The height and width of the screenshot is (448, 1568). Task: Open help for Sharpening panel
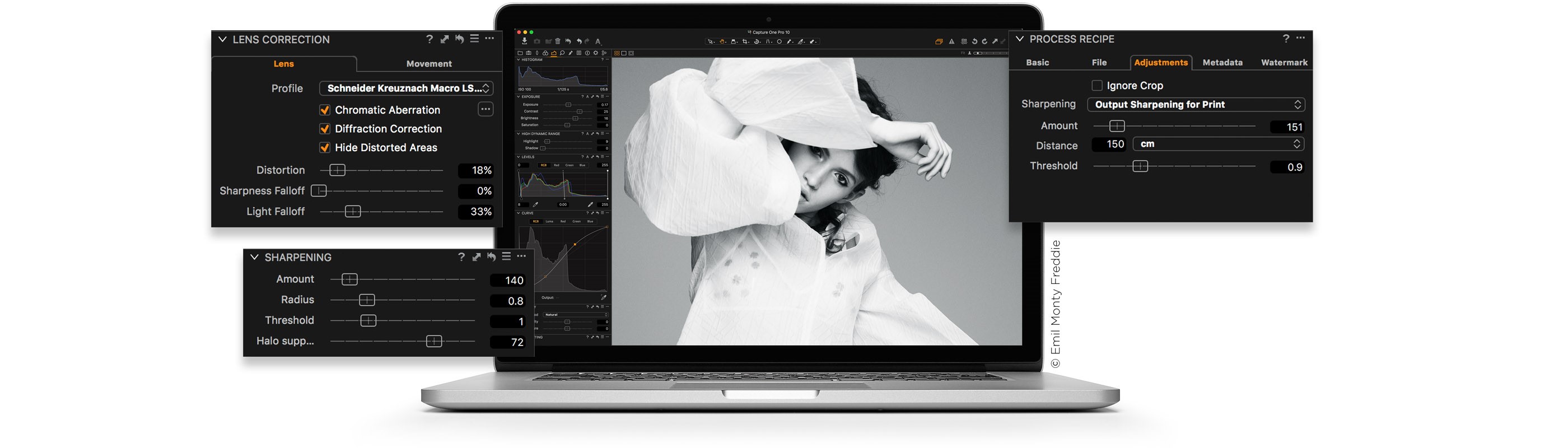pos(461,257)
